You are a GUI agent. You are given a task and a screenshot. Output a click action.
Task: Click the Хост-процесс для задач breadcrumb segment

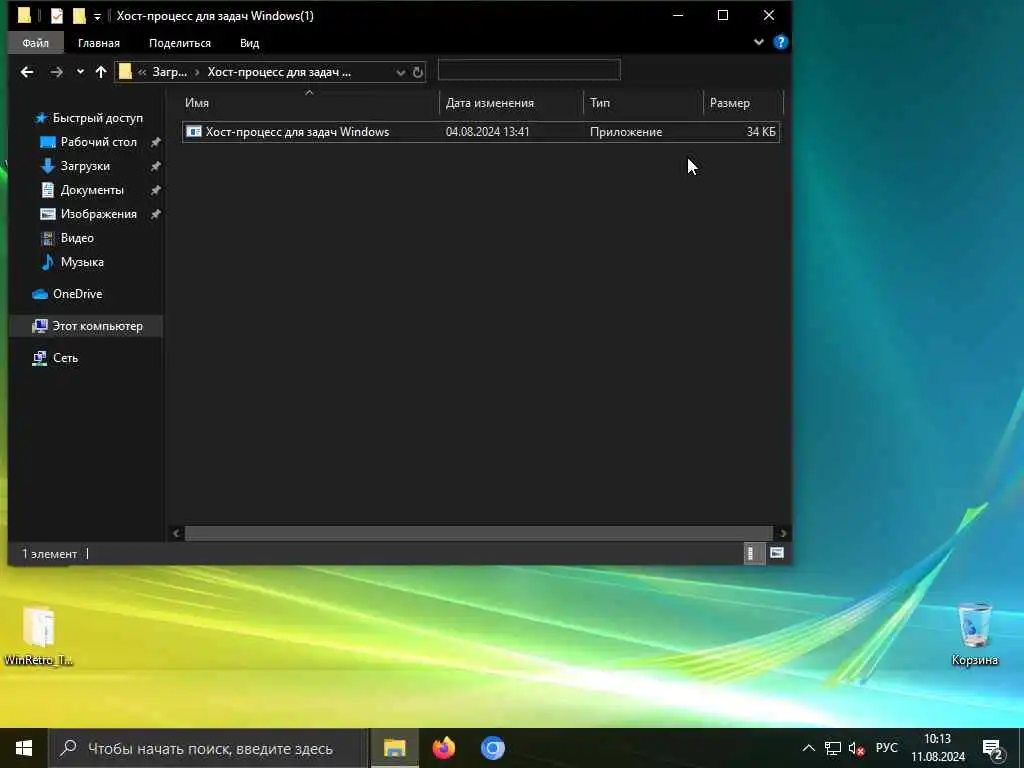coord(279,72)
